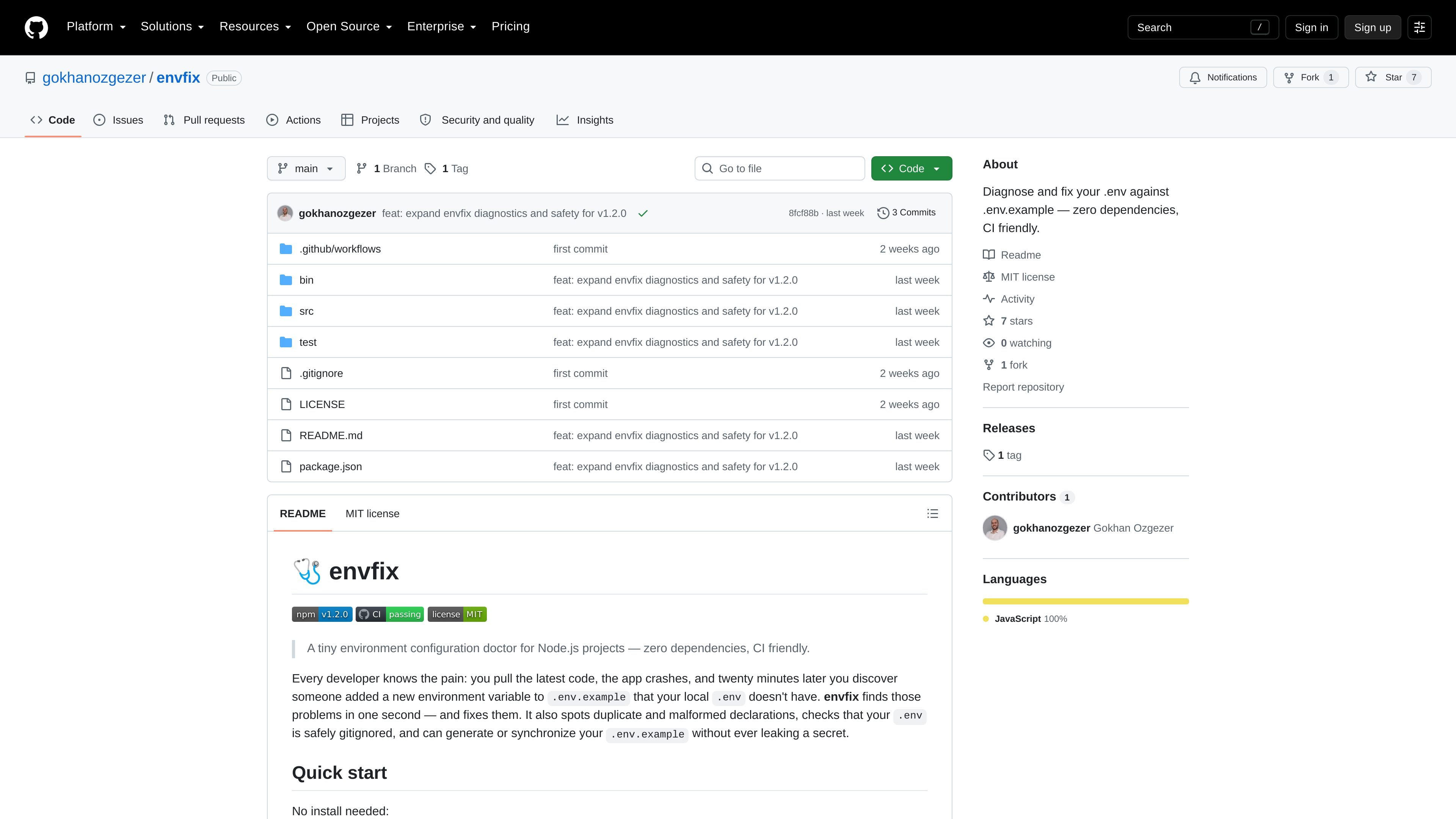Click the pulse icon next to Activity
This screenshot has width=1456, height=819.
click(988, 299)
